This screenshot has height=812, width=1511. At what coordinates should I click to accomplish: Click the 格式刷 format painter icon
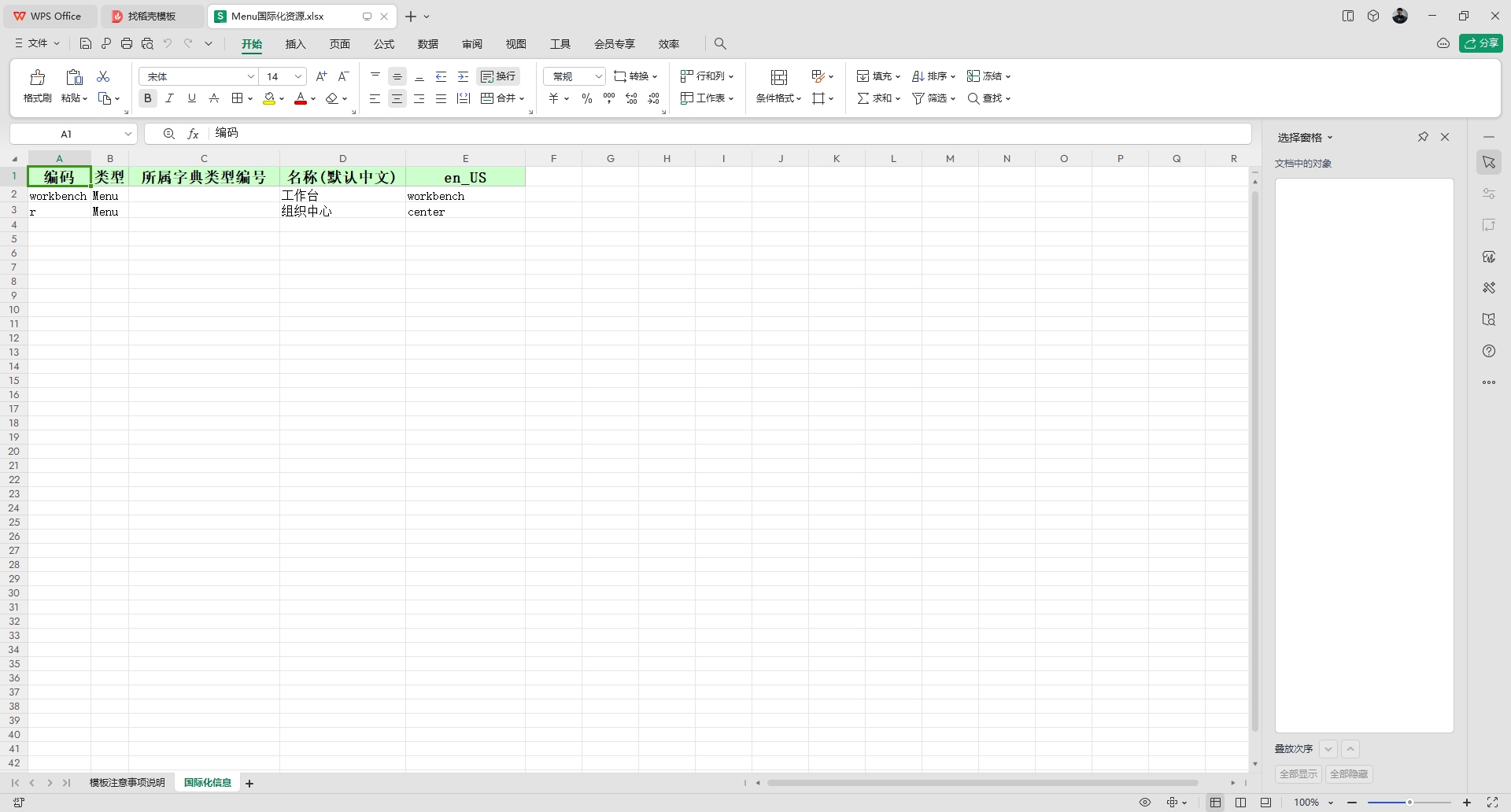pyautogui.click(x=37, y=85)
